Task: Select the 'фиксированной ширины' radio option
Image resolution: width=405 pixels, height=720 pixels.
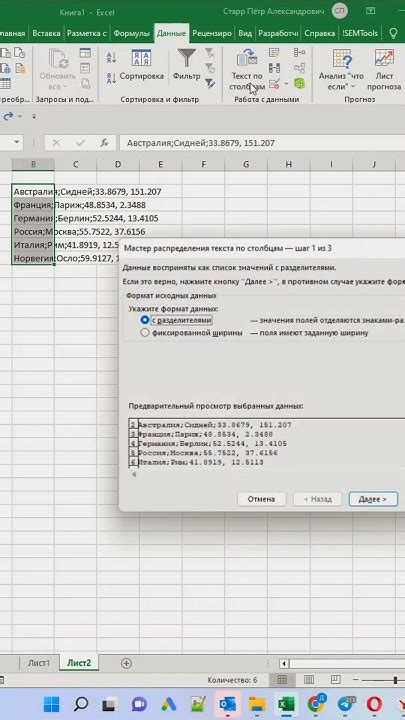Action: coord(146,333)
